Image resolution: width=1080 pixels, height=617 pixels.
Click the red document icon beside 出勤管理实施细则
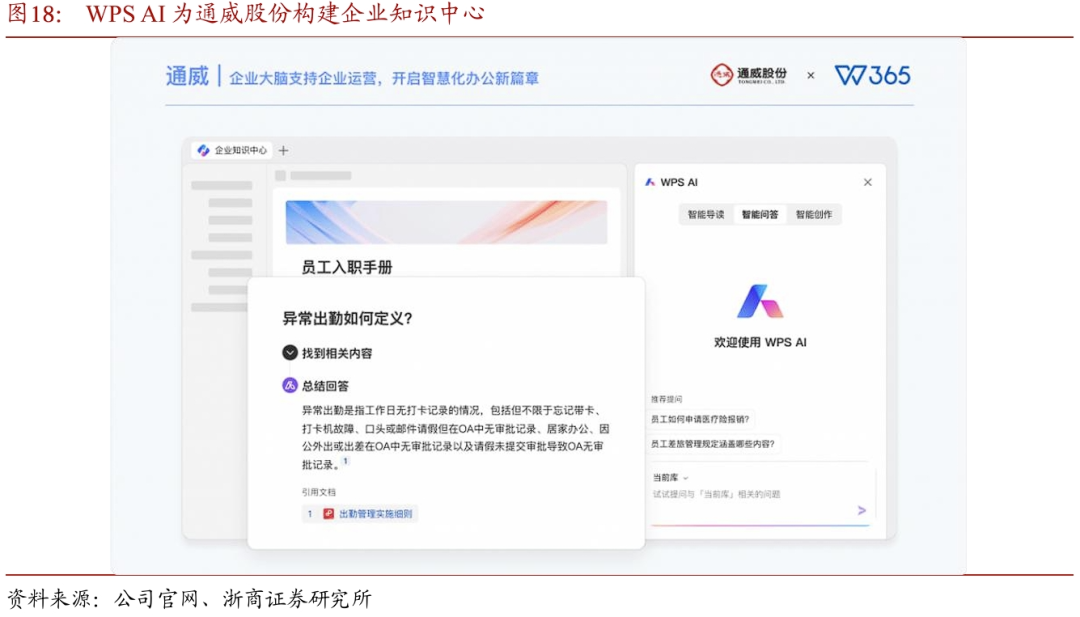[x=328, y=514]
